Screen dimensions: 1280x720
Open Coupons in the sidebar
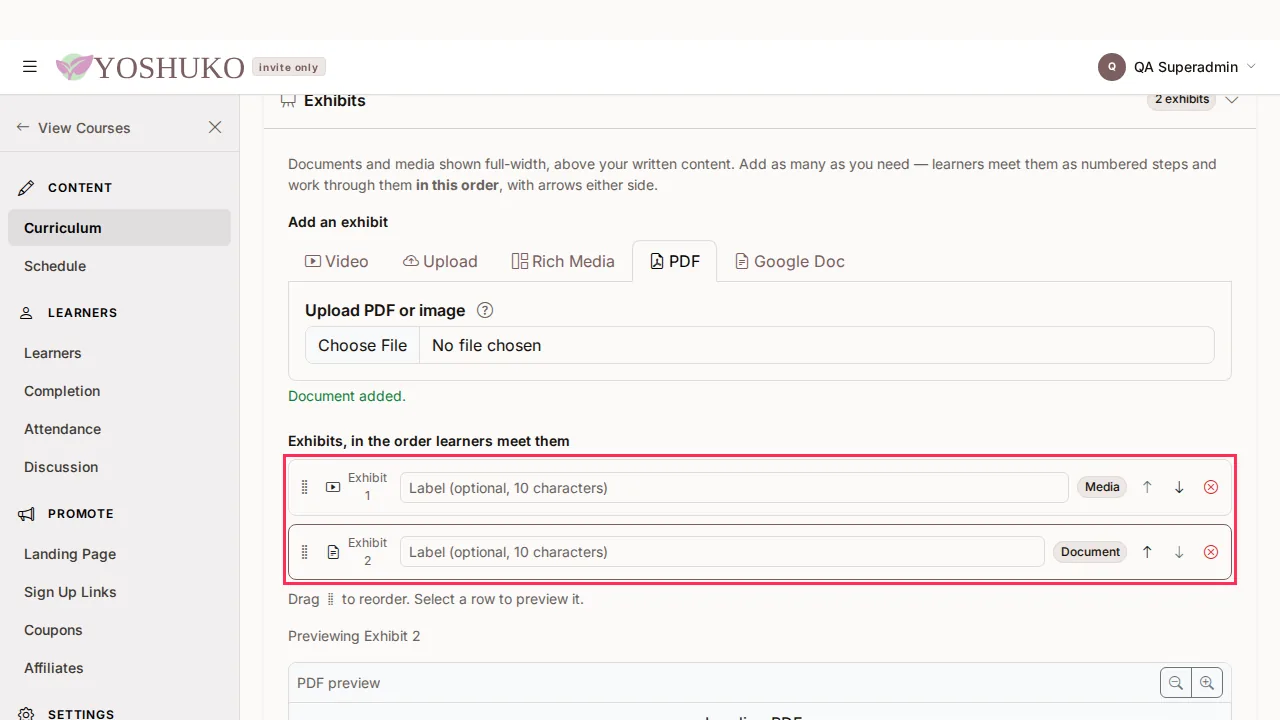click(x=119, y=630)
